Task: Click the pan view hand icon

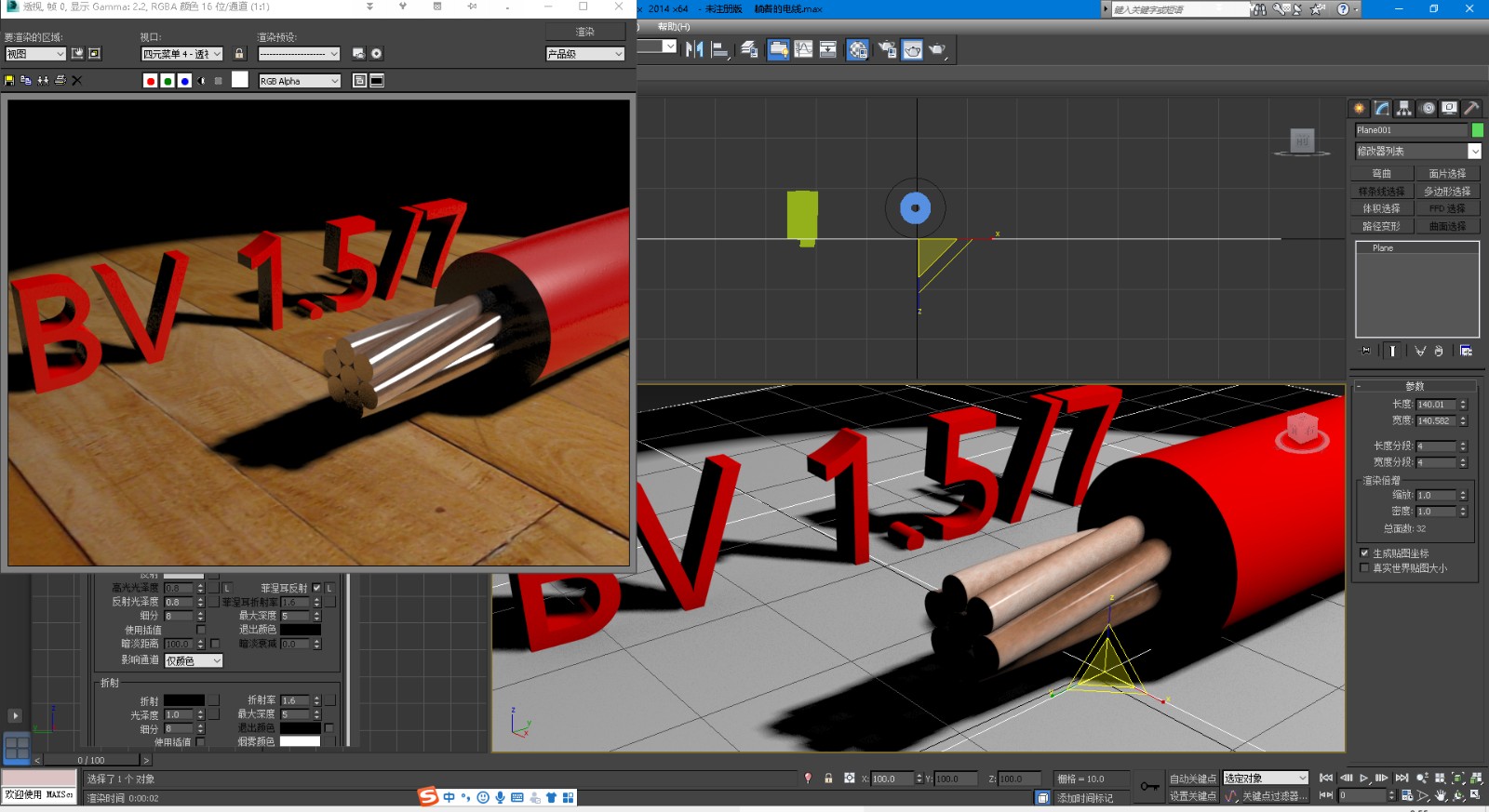Action: click(x=1441, y=796)
